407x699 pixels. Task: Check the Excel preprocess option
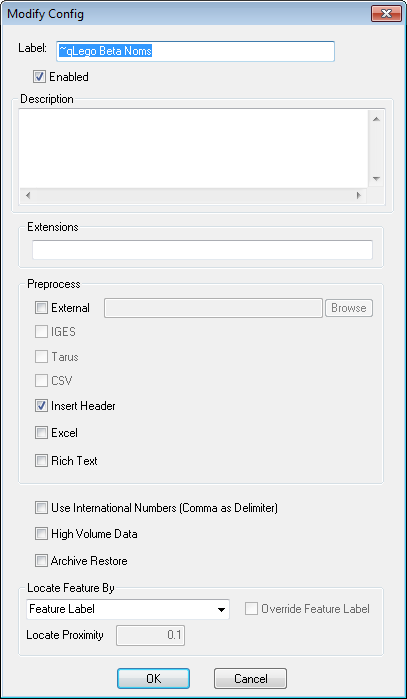(41, 433)
